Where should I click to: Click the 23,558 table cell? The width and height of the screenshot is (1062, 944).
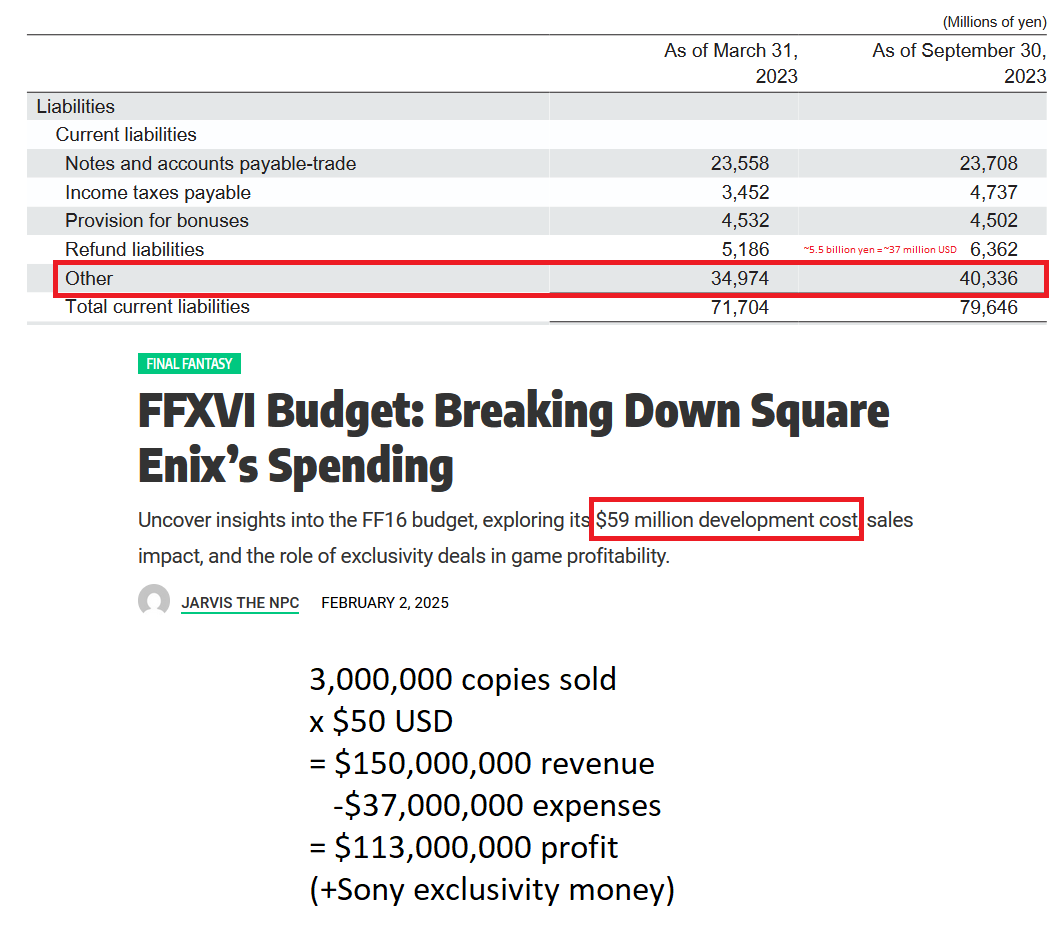(740, 163)
